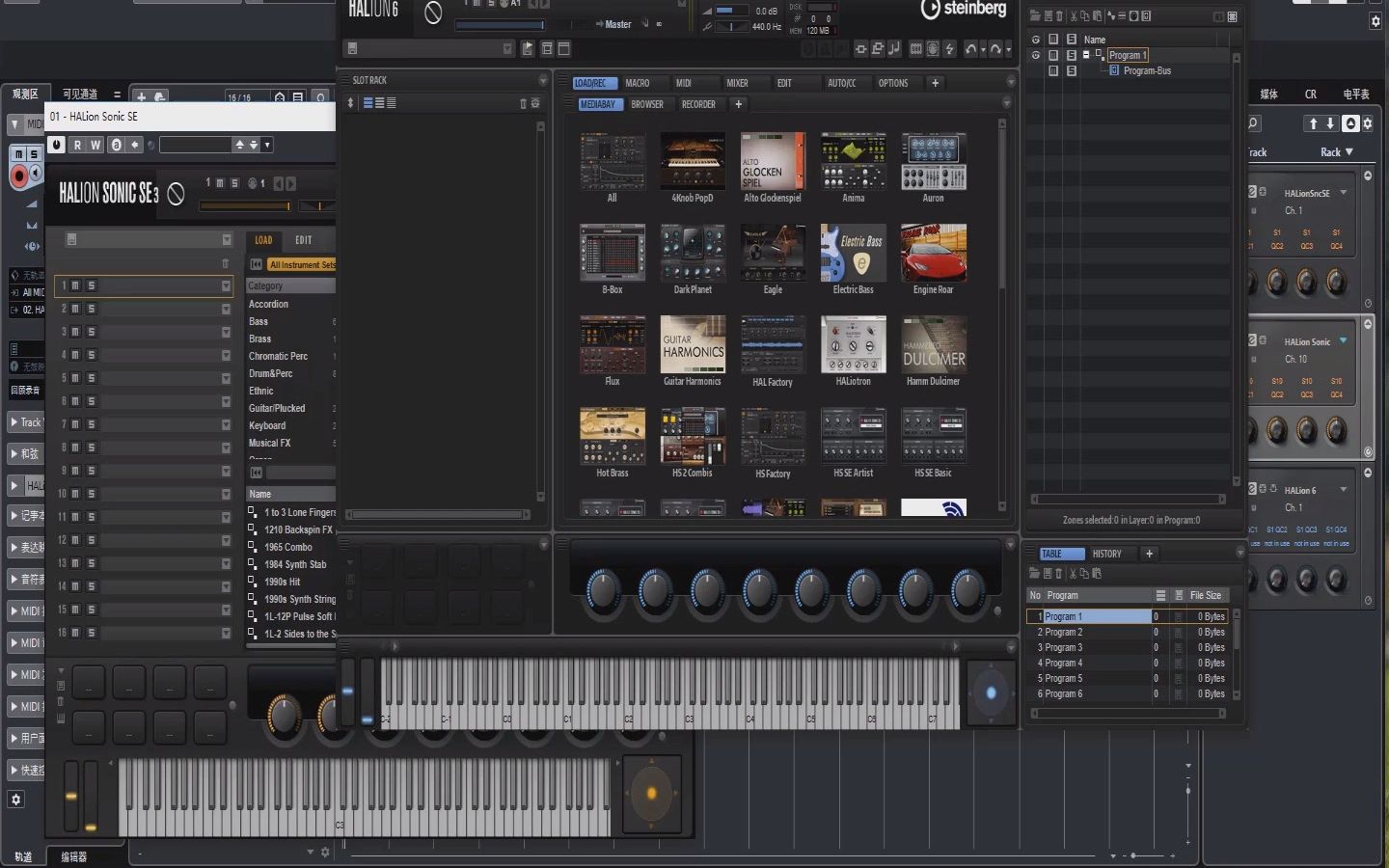Image resolution: width=1389 pixels, height=868 pixels.
Task: Open slot 5 program dropdown arrow
Action: click(x=226, y=378)
